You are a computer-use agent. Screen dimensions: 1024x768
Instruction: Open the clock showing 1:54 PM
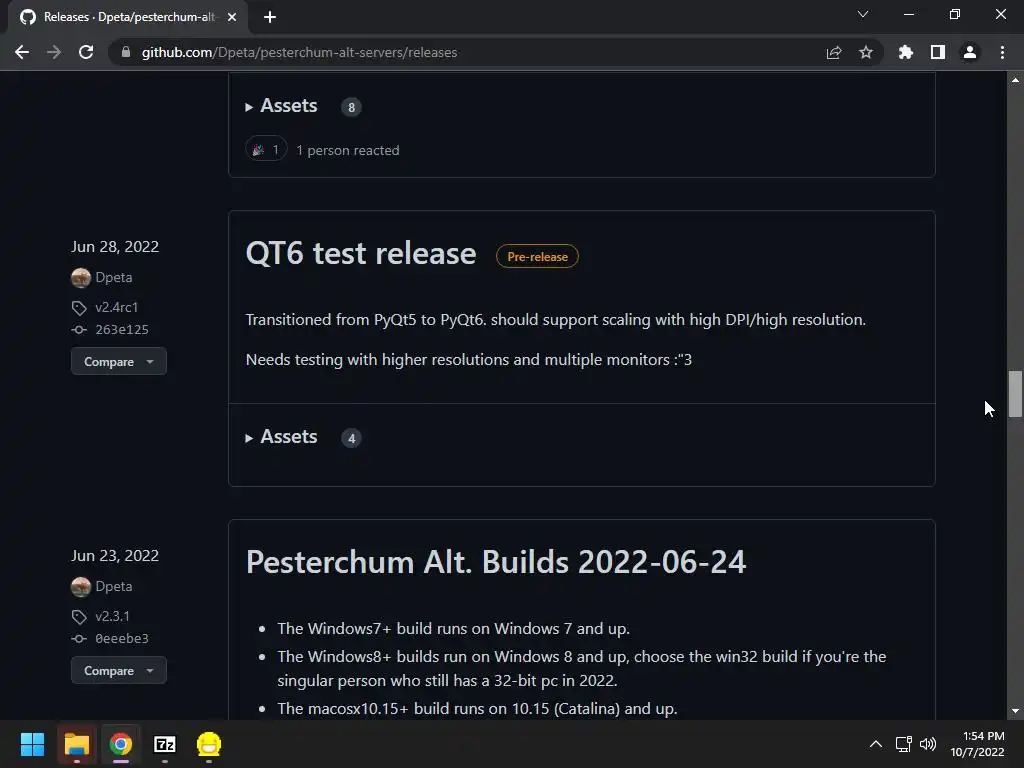(x=977, y=744)
